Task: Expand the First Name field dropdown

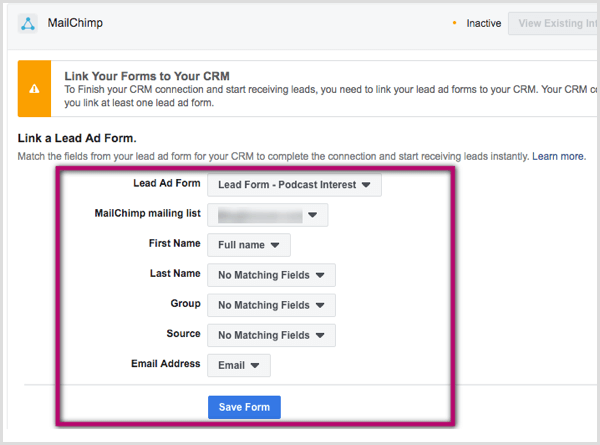Action: 249,245
